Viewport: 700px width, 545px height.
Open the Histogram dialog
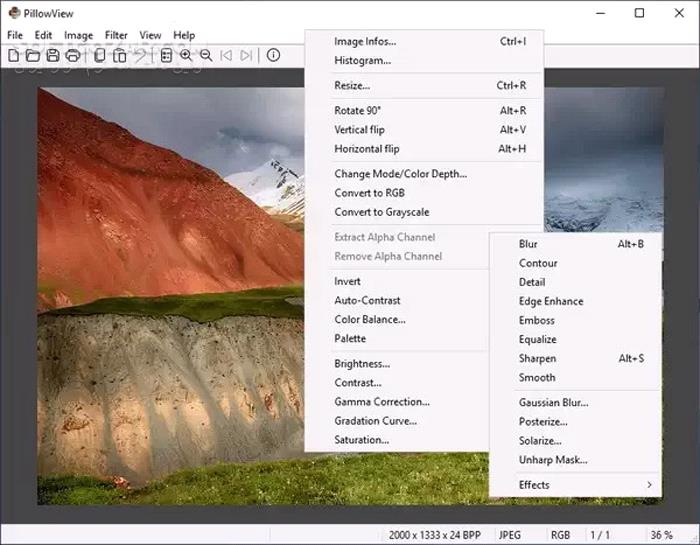[362, 61]
